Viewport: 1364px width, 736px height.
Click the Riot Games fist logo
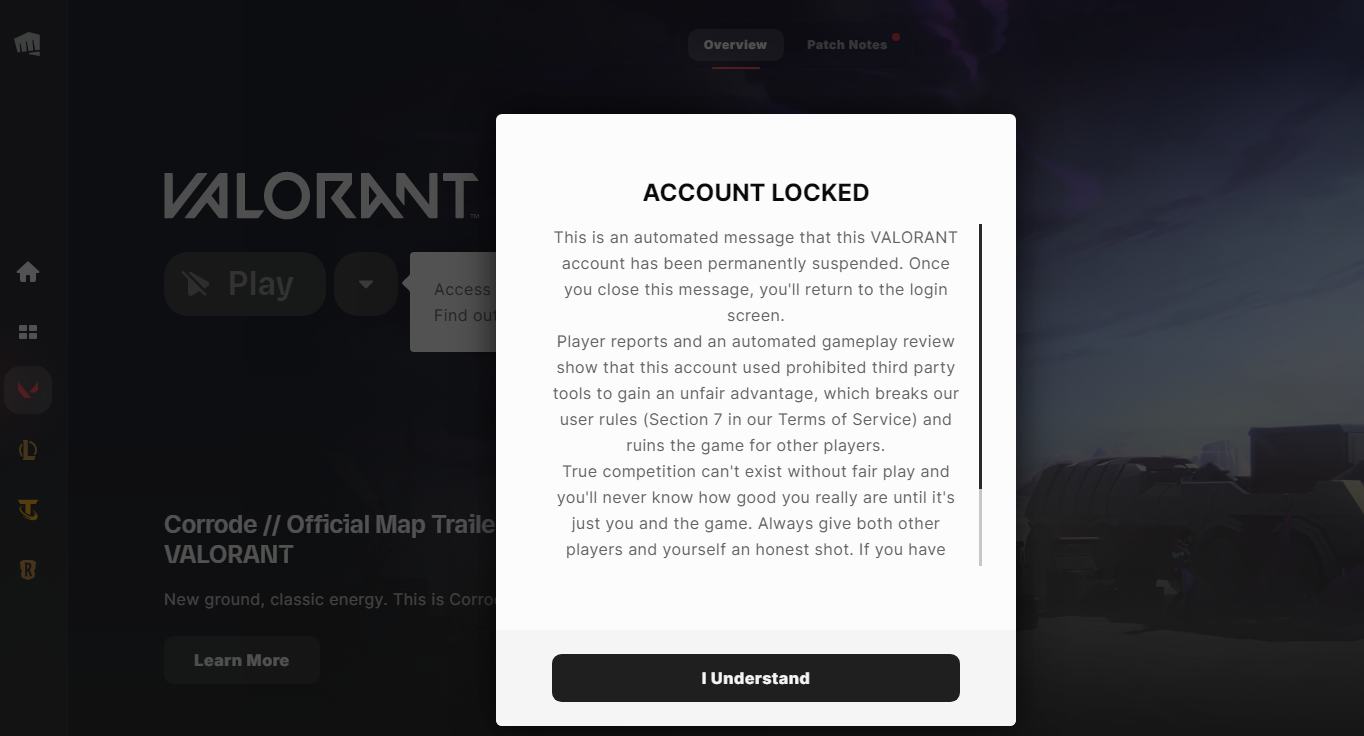[27, 44]
